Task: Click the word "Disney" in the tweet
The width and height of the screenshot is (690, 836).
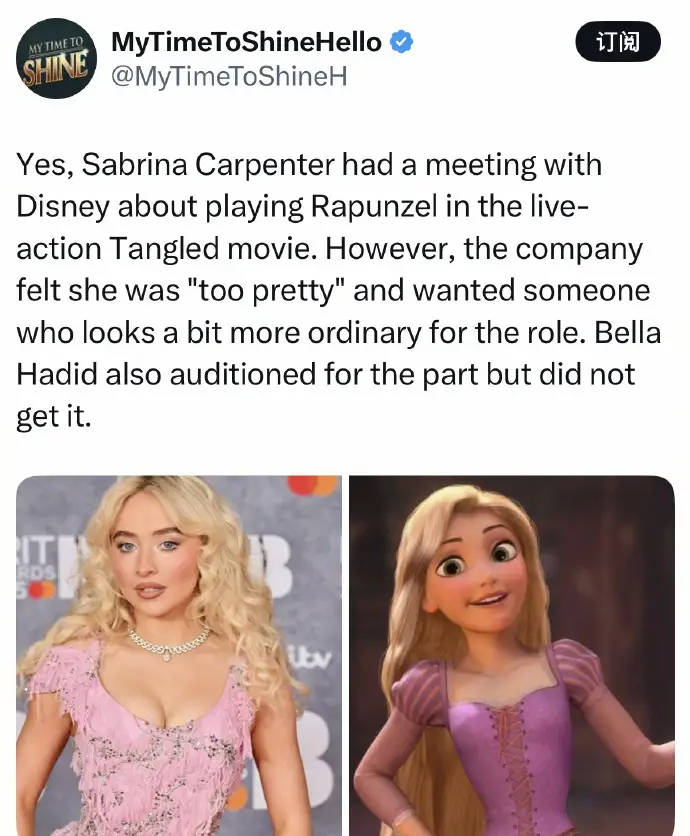Action: click(62, 207)
